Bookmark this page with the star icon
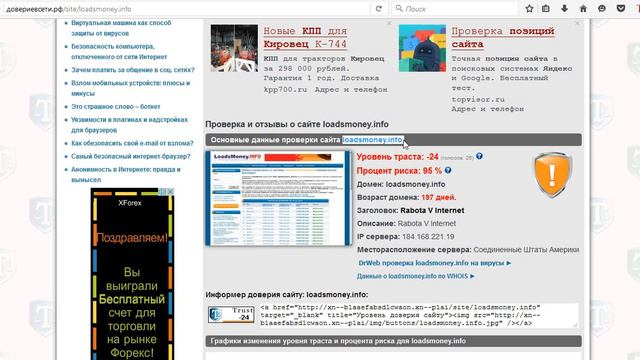 pos(529,9)
